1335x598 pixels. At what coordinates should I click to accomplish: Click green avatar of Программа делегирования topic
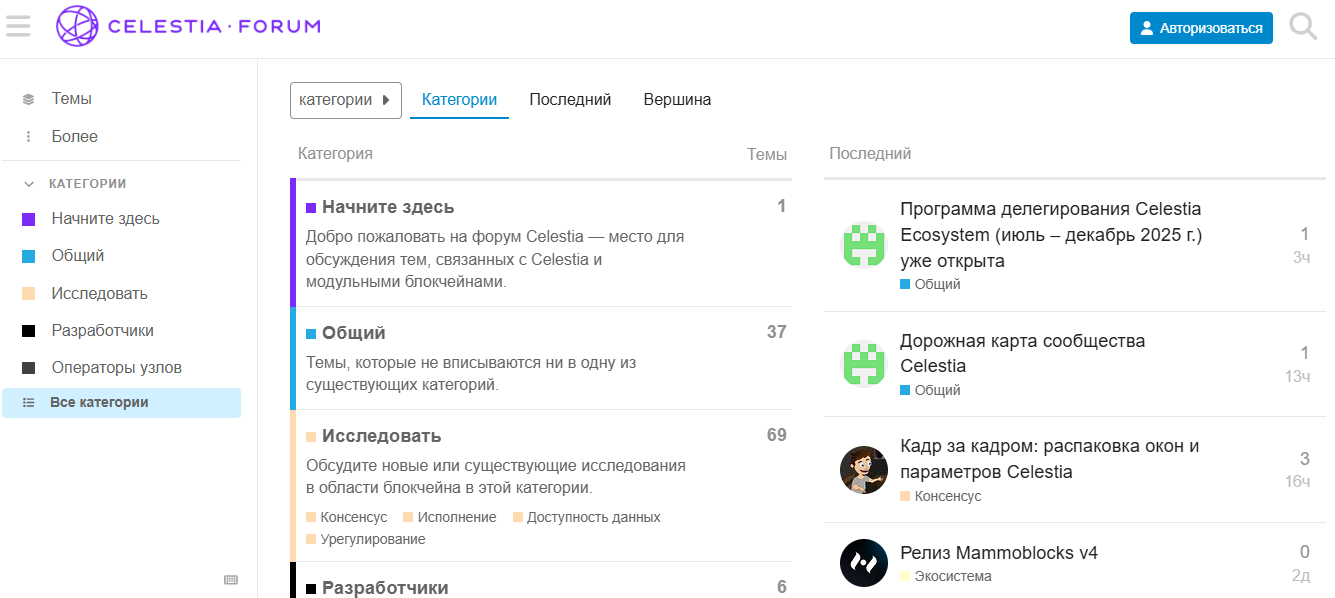(x=864, y=245)
